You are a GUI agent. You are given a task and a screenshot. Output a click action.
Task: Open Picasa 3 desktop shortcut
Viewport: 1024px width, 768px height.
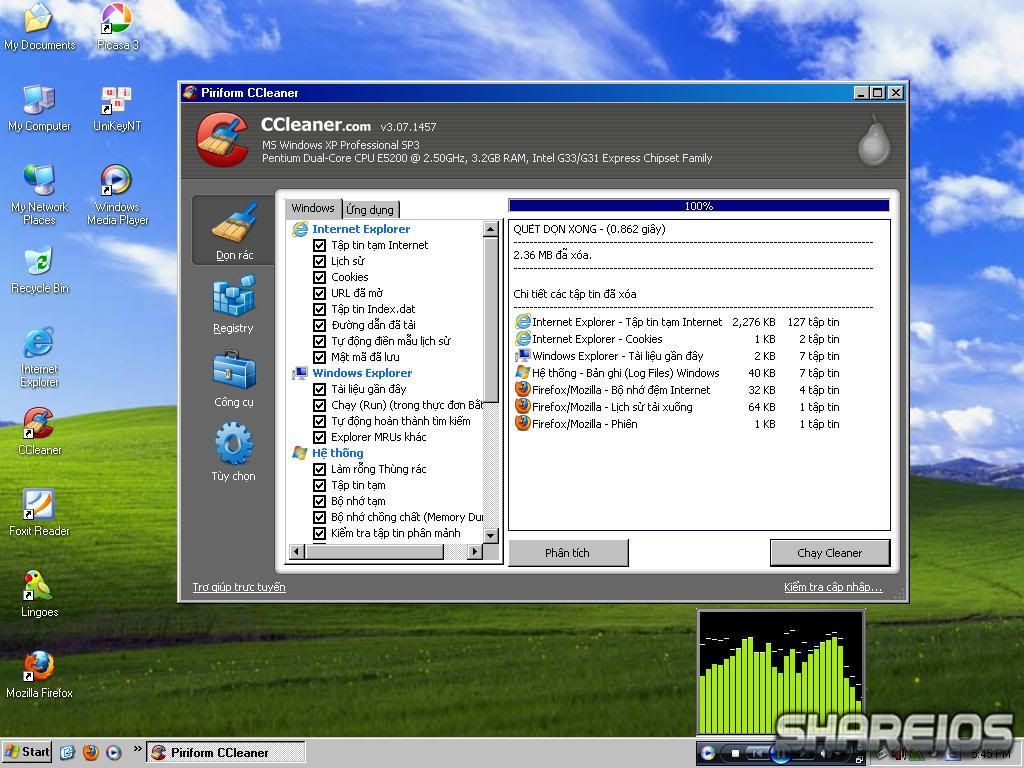coord(118,26)
